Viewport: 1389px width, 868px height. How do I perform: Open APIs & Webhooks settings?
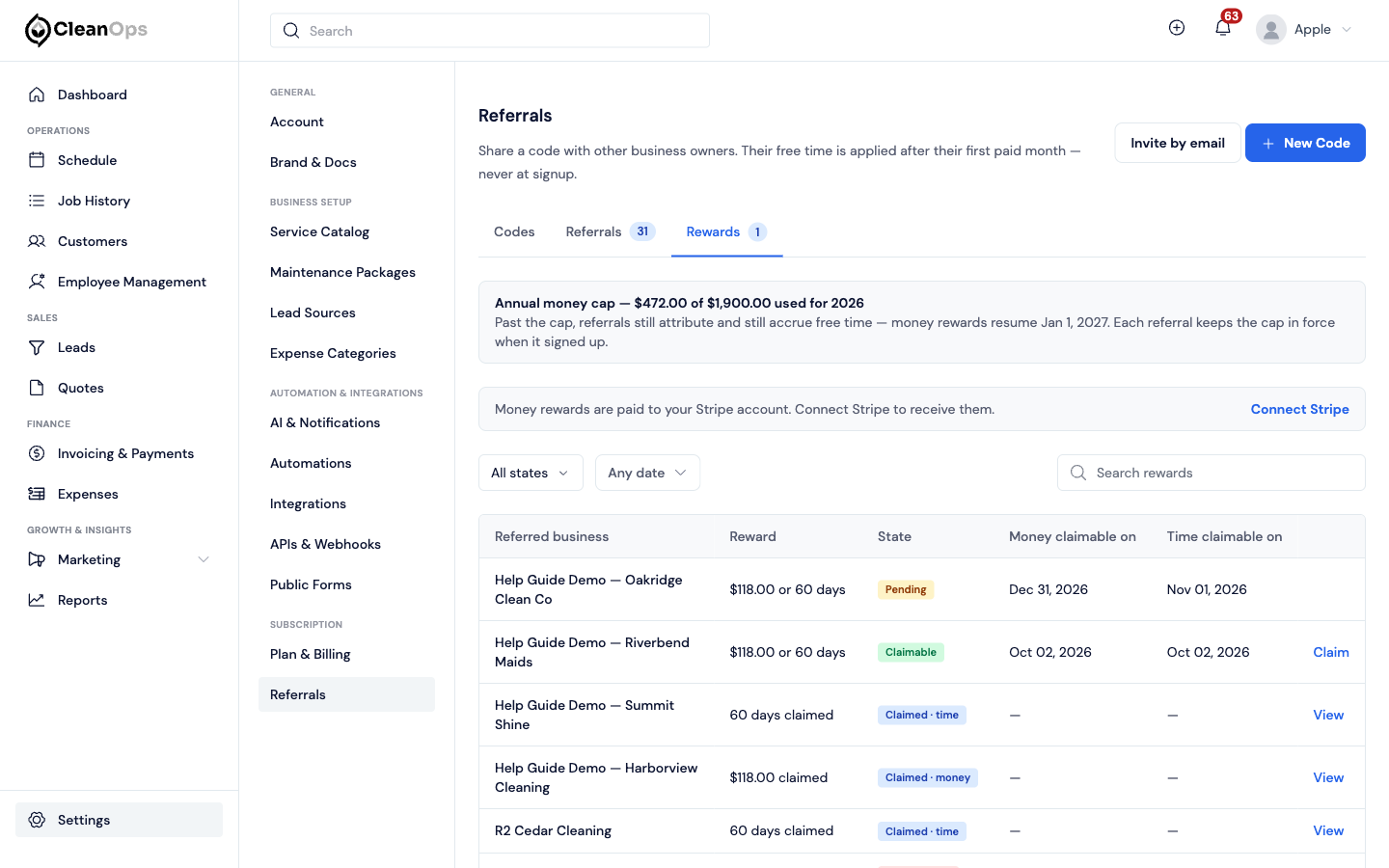click(325, 544)
